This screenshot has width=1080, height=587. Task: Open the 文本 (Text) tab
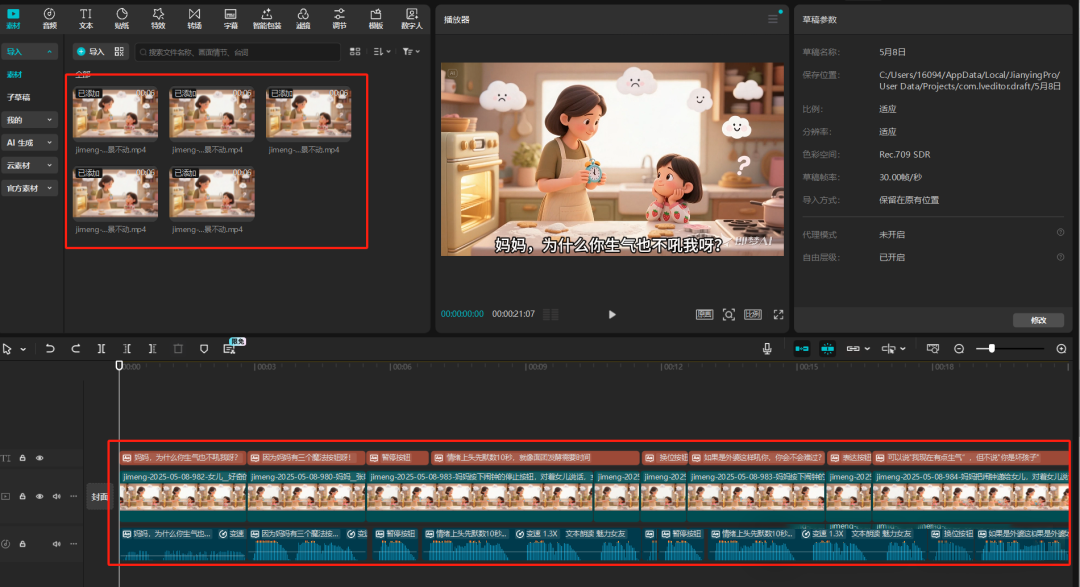pyautogui.click(x=85, y=18)
